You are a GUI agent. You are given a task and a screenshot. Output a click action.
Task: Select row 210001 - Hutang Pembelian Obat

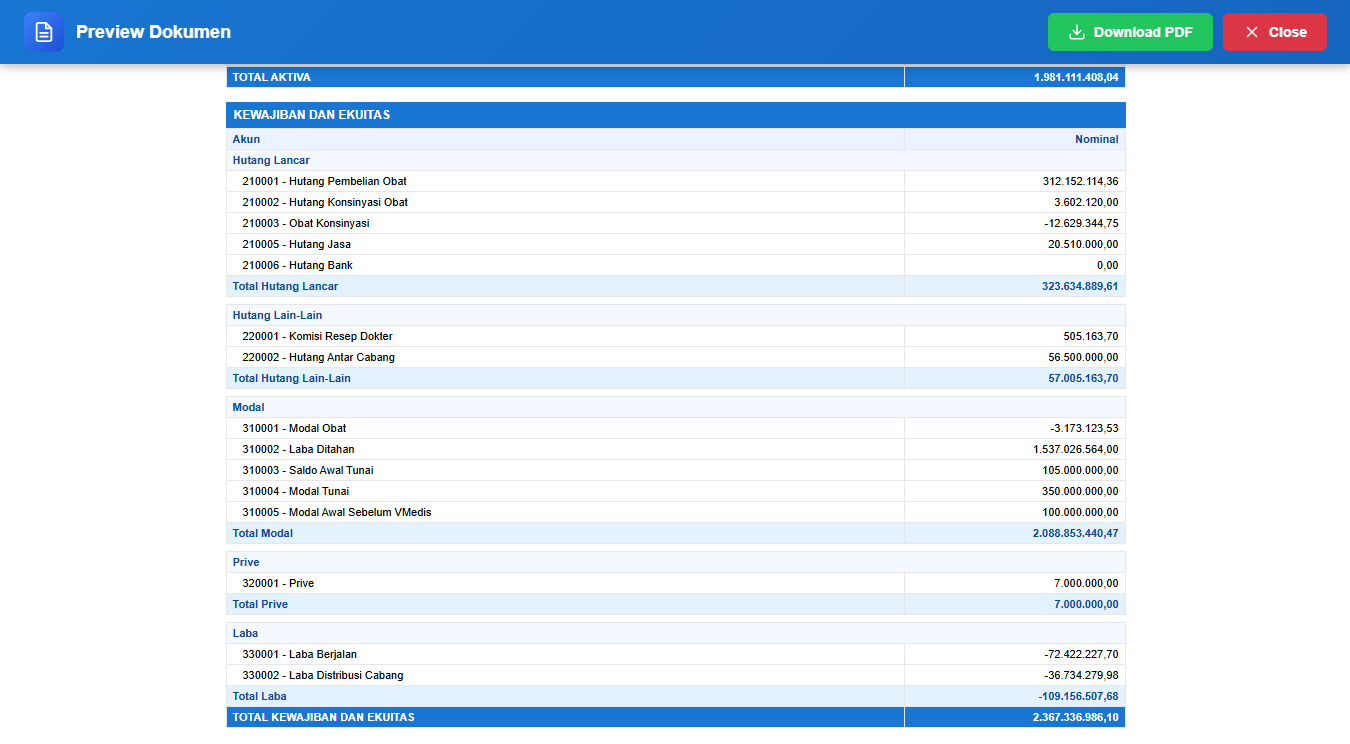[676, 181]
